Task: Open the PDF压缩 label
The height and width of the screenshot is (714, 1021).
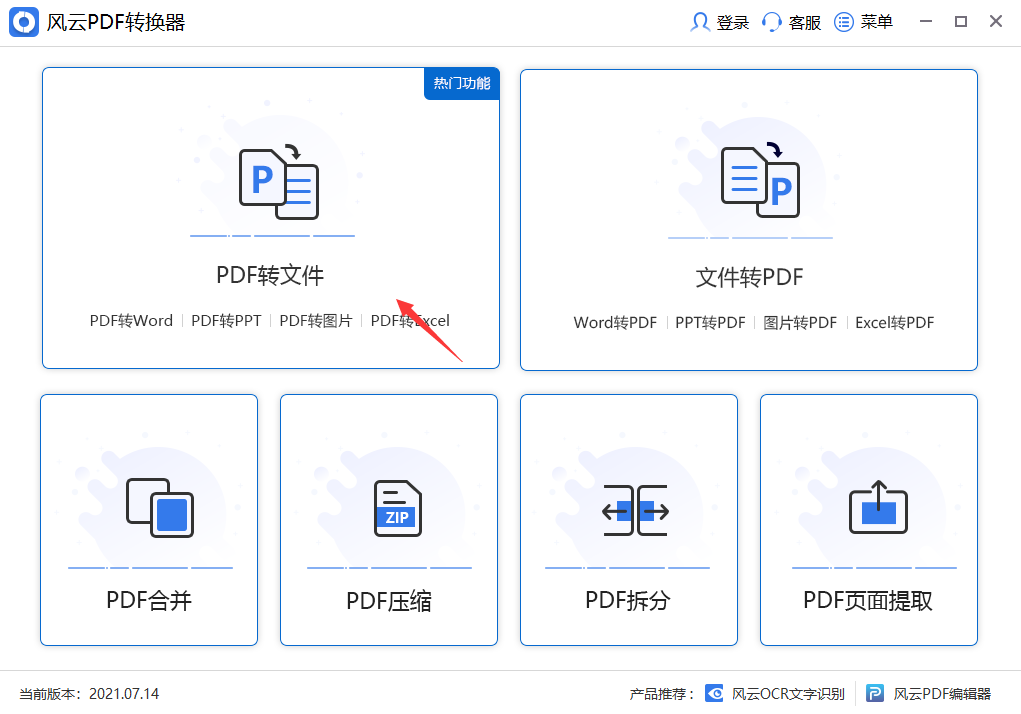Action: pyautogui.click(x=389, y=601)
